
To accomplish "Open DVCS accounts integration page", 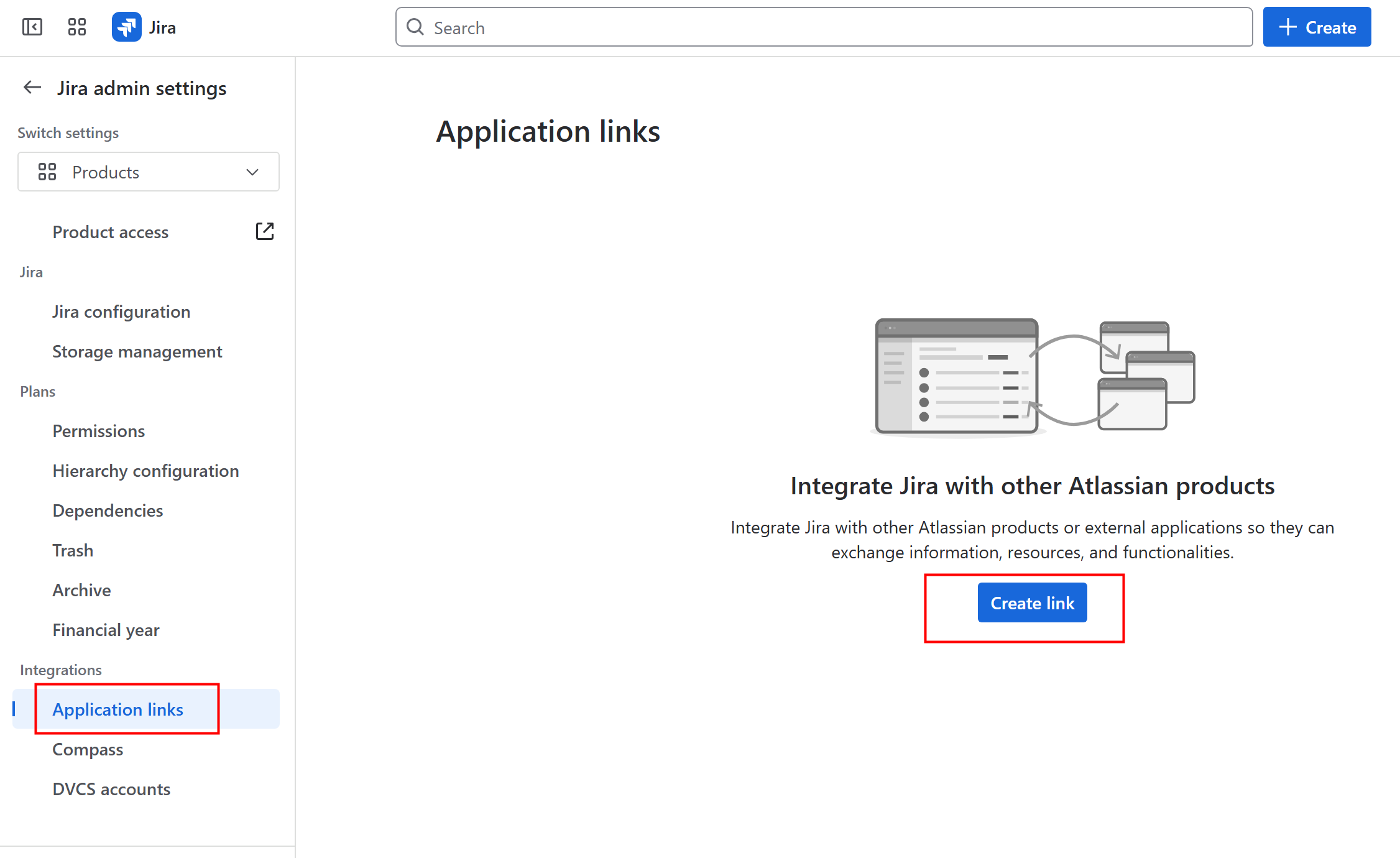I will [111, 789].
